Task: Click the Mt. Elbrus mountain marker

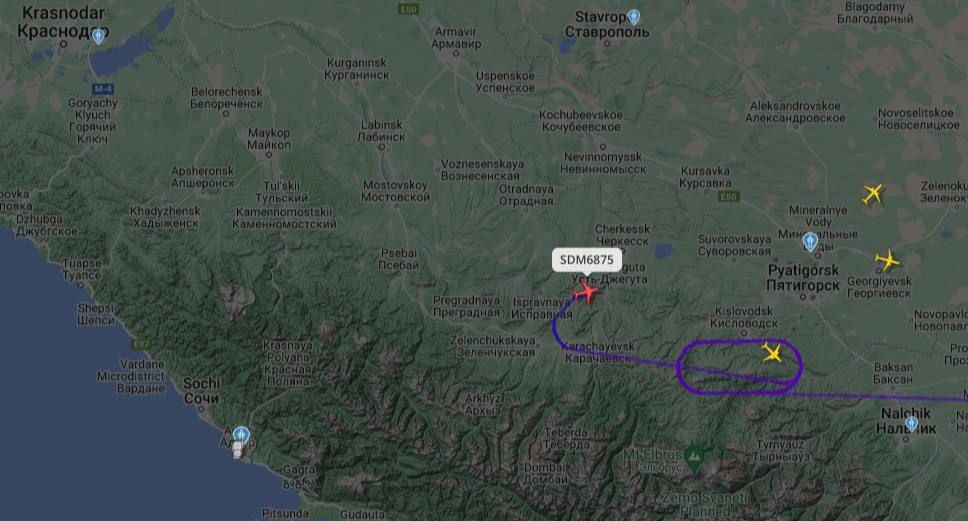Action: [x=696, y=457]
